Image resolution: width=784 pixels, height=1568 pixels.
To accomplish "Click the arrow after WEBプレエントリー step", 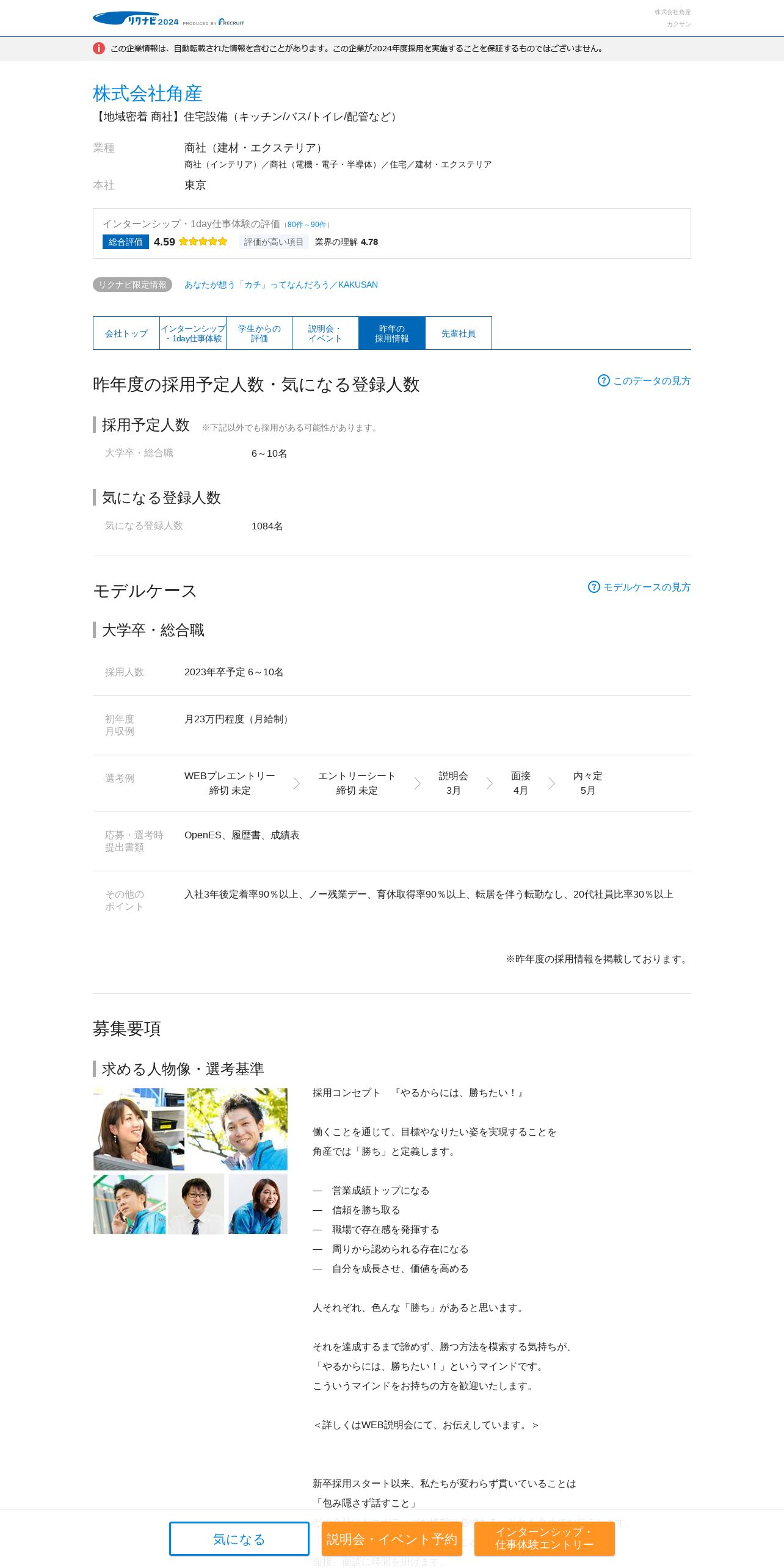I will click(297, 783).
